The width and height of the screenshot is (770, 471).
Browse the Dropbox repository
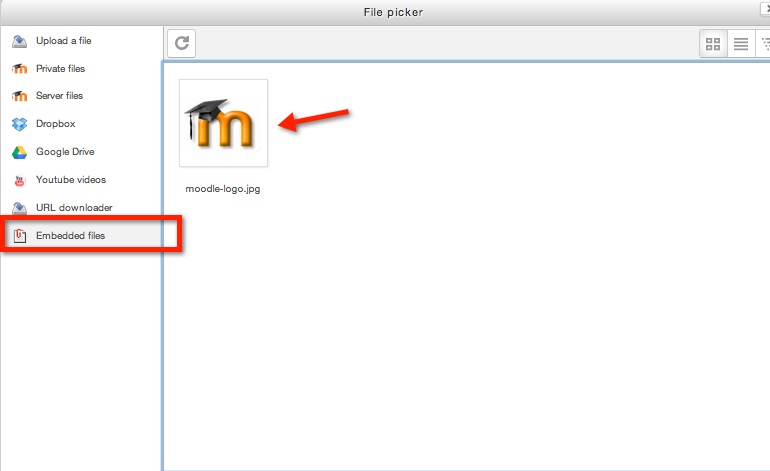pos(55,124)
